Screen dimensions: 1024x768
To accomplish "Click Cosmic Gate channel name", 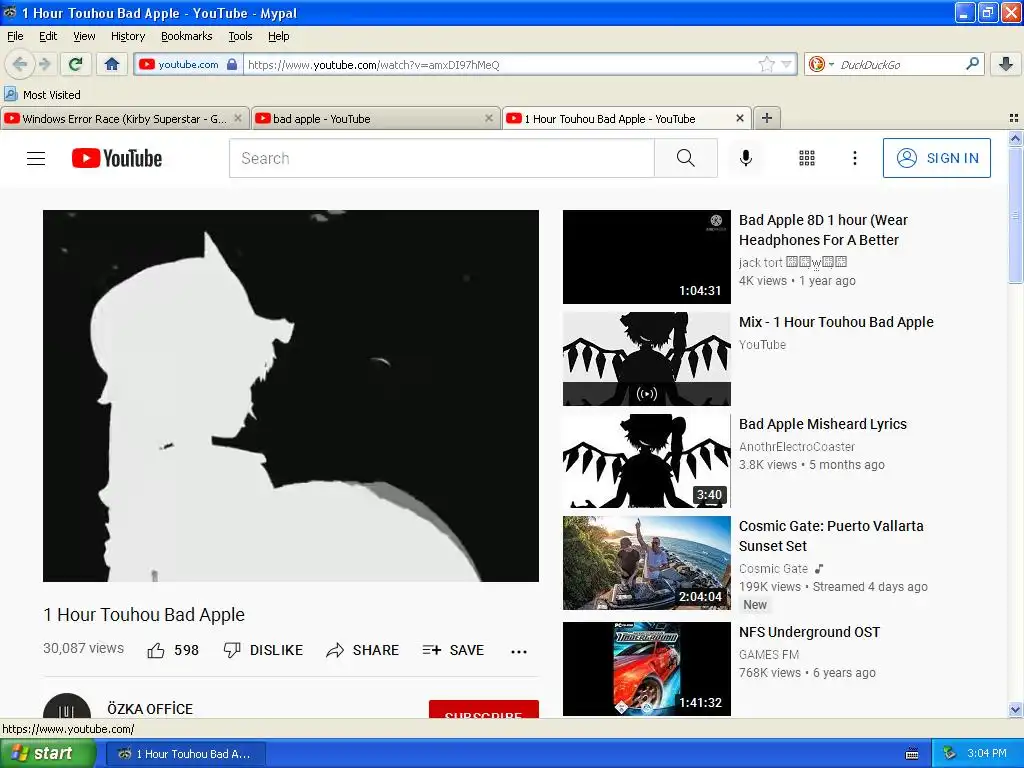I will click(x=773, y=569).
